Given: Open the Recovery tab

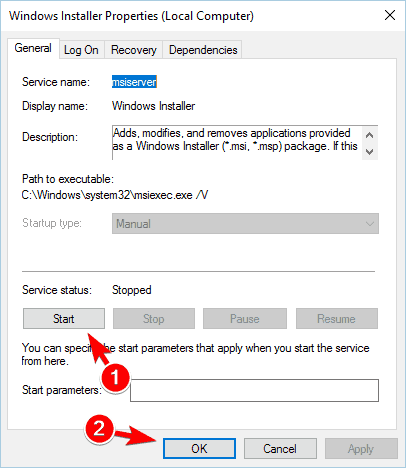Looking at the screenshot, I should (134, 50).
